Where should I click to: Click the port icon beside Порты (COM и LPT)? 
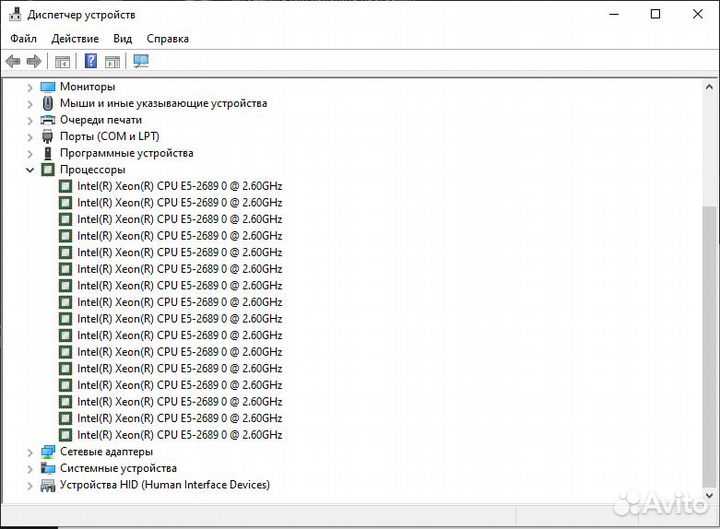pyautogui.click(x=48, y=136)
